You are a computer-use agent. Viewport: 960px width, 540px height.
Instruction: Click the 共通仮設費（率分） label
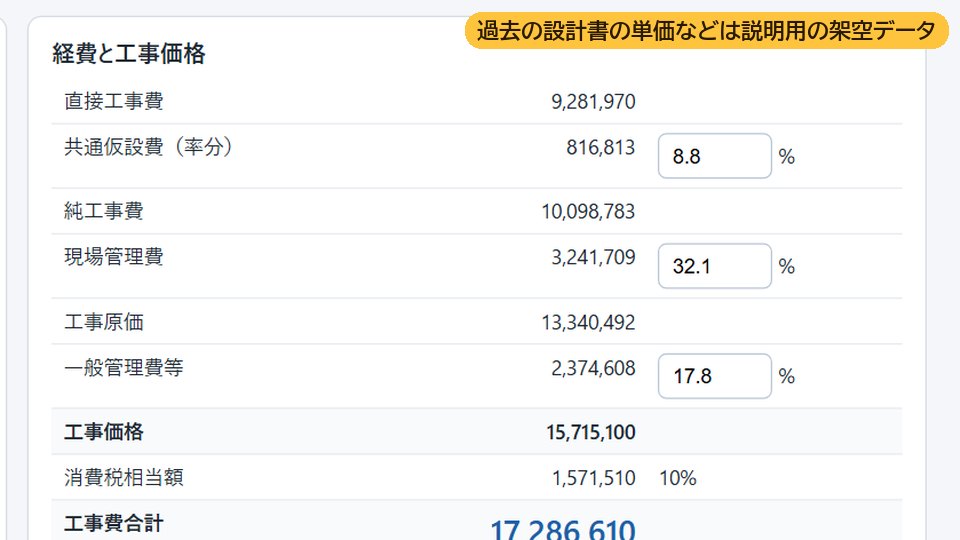point(148,147)
